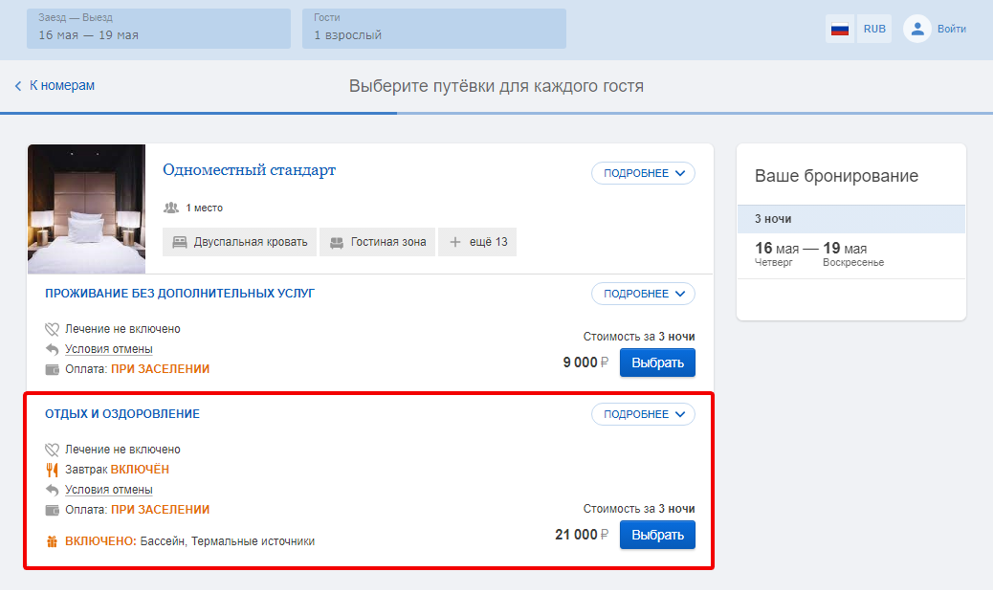This screenshot has width=993, height=590.
Task: Open the RUB currency selector
Action: (875, 29)
